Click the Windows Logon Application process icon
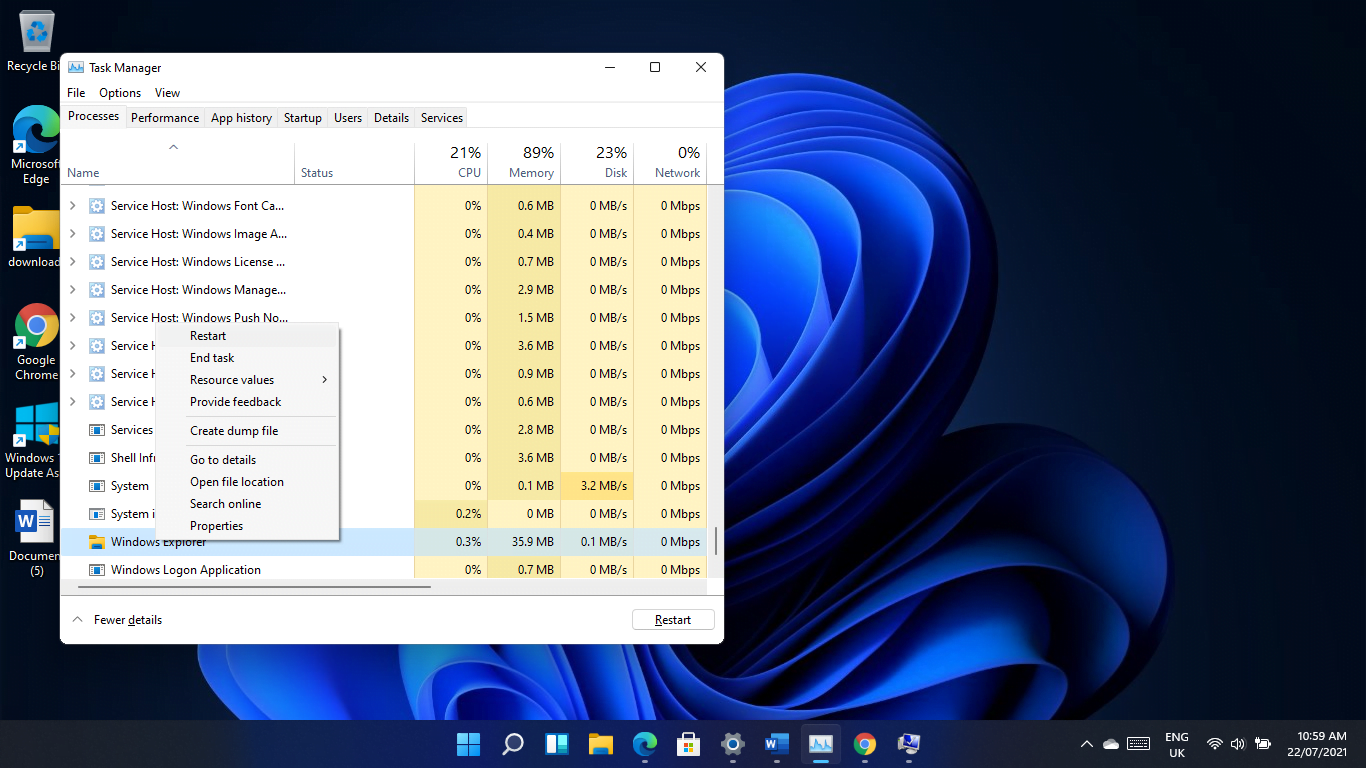The image size is (1366, 768). point(97,569)
